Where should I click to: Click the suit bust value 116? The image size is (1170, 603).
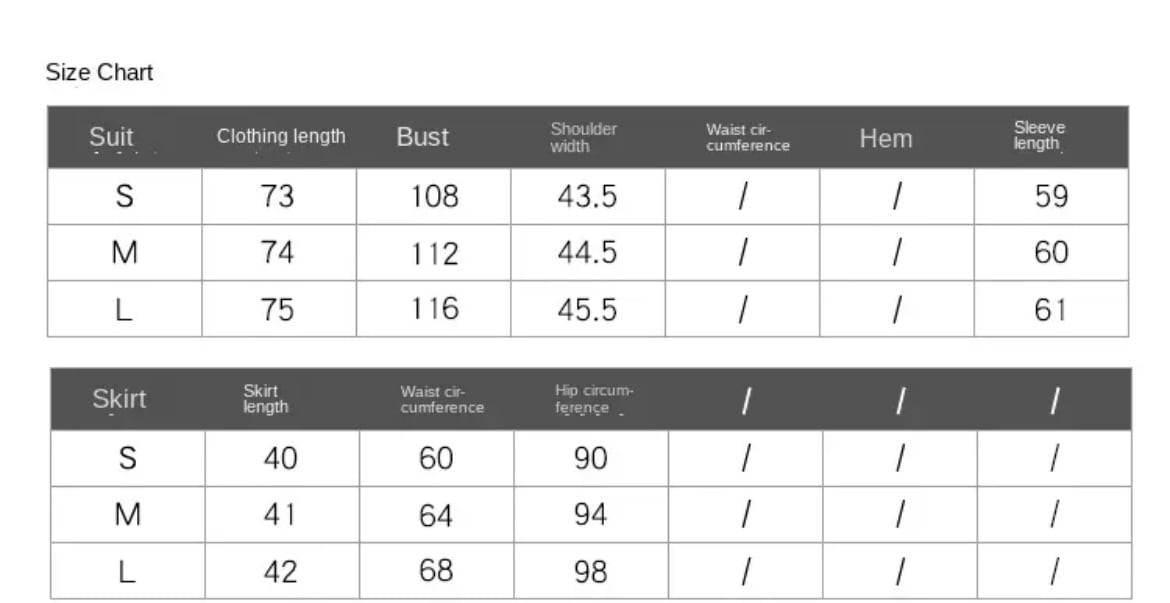pyautogui.click(x=434, y=309)
